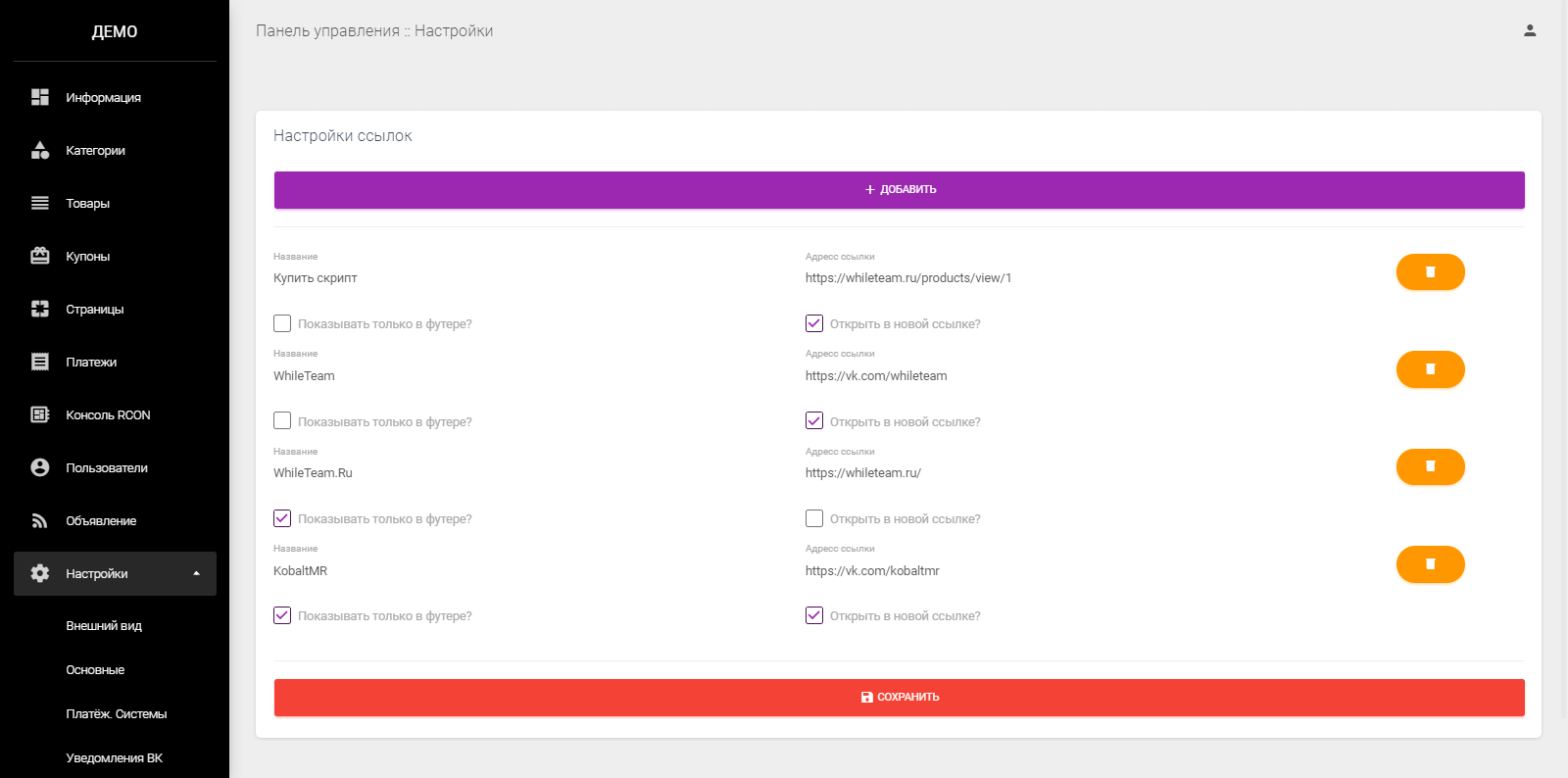1568x778 pixels.
Task: Enable new-tab option for whileteam.ru link
Action: 814,518
